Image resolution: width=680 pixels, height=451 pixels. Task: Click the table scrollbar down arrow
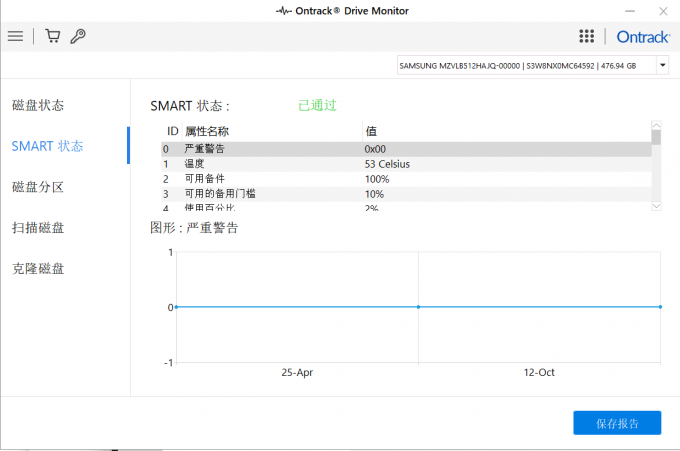tap(656, 206)
